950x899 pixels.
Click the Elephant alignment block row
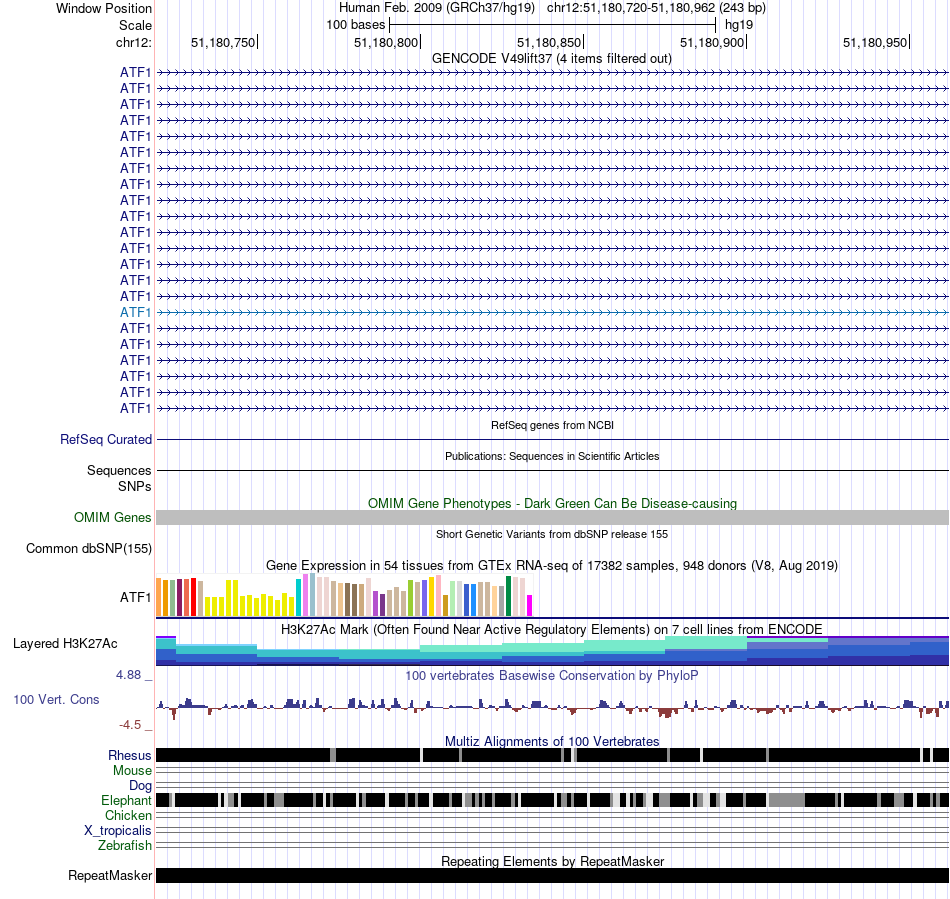click(x=552, y=800)
